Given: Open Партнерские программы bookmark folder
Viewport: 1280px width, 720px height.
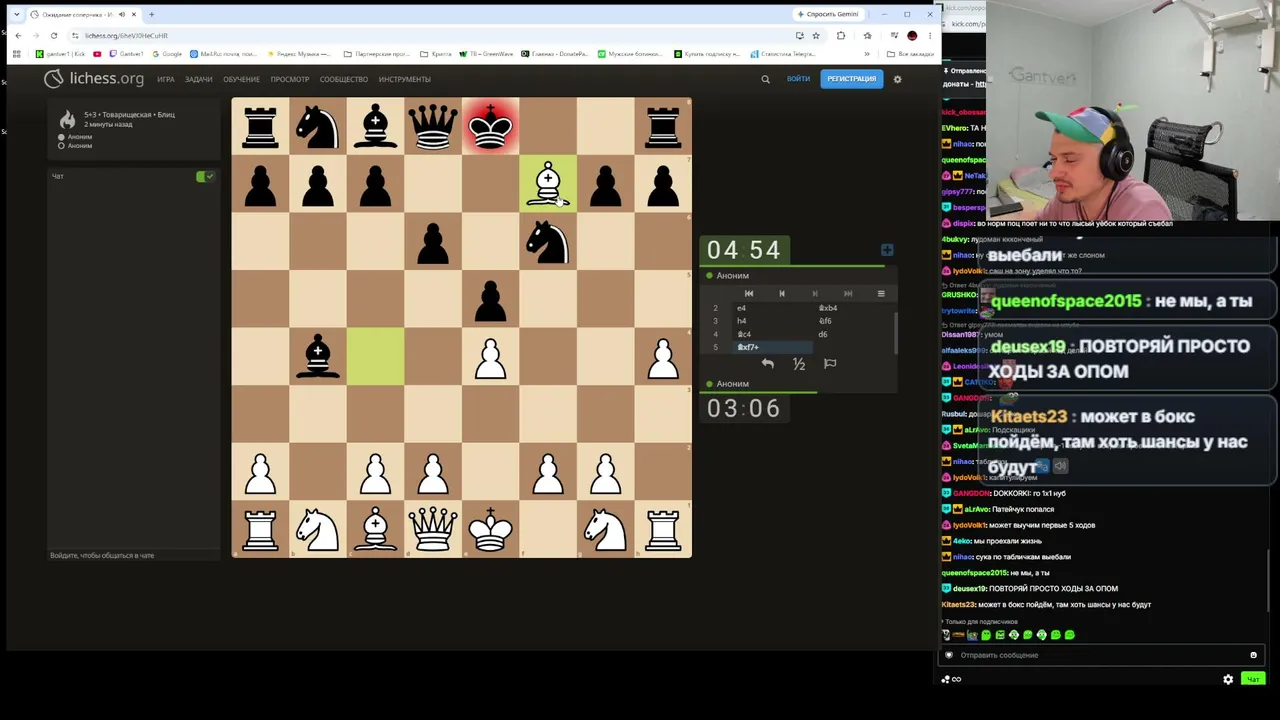Looking at the screenshot, I should 376,54.
